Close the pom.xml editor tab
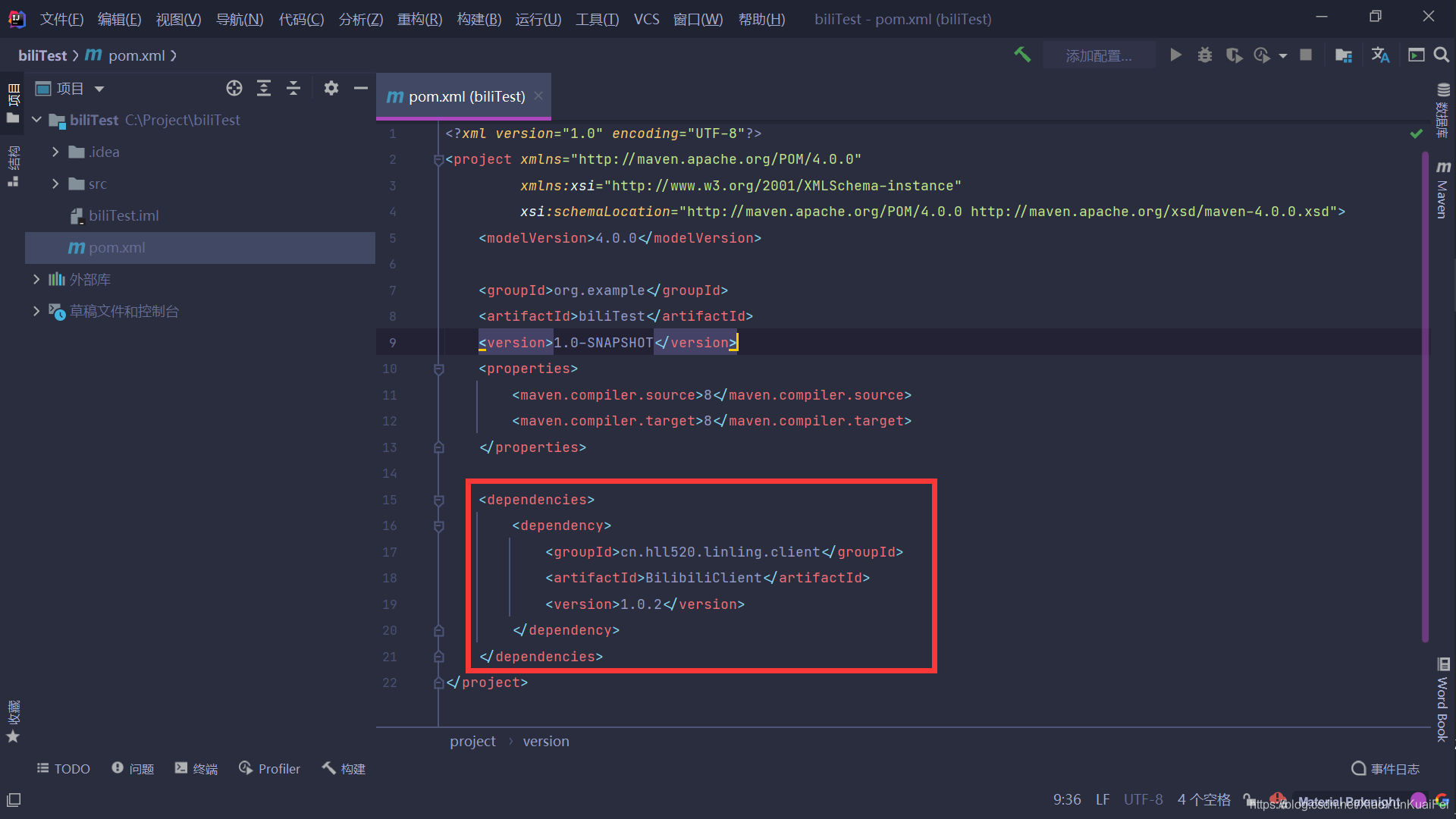Viewport: 1456px width, 819px height. tap(538, 96)
